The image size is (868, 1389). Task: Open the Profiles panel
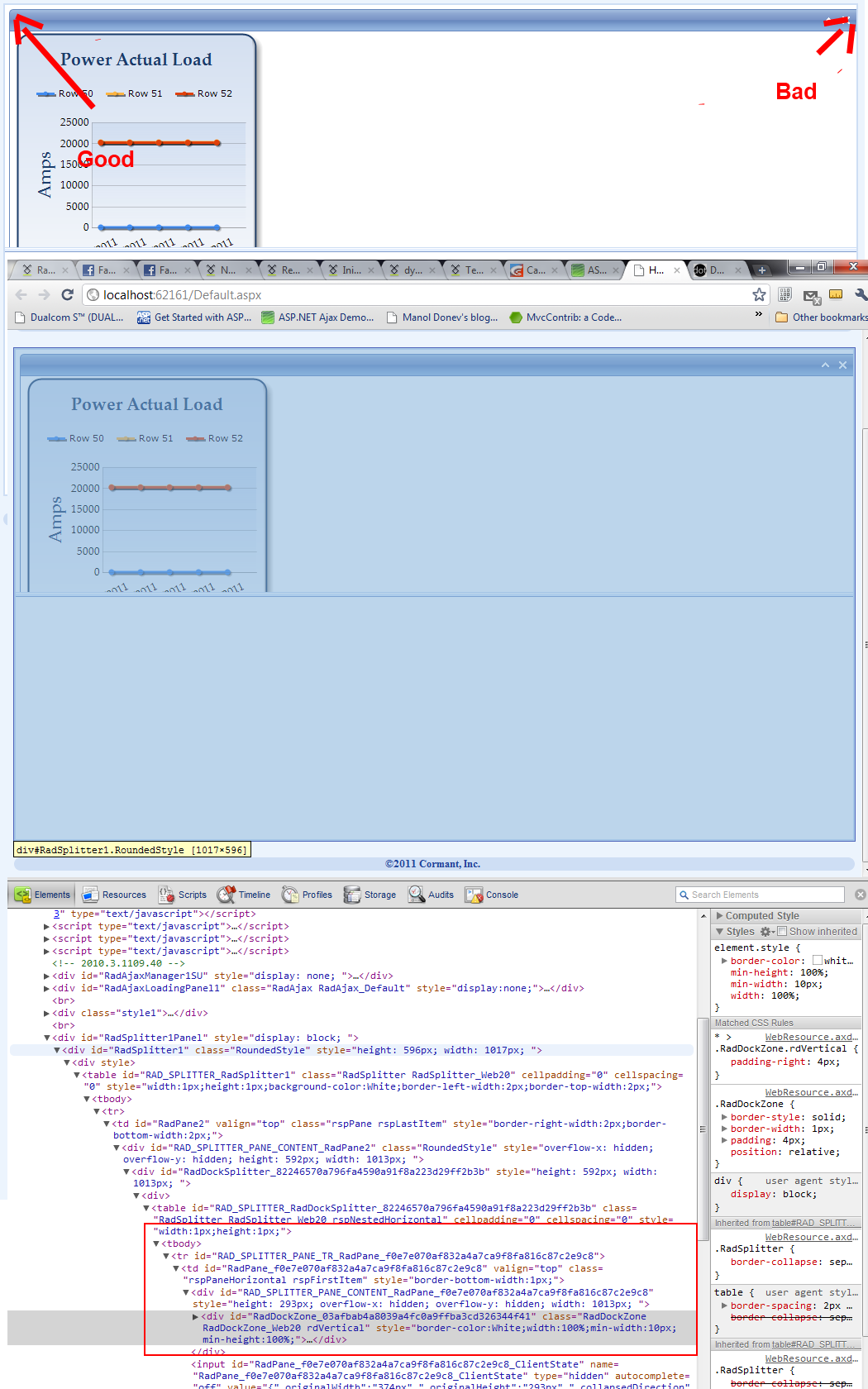click(x=307, y=895)
